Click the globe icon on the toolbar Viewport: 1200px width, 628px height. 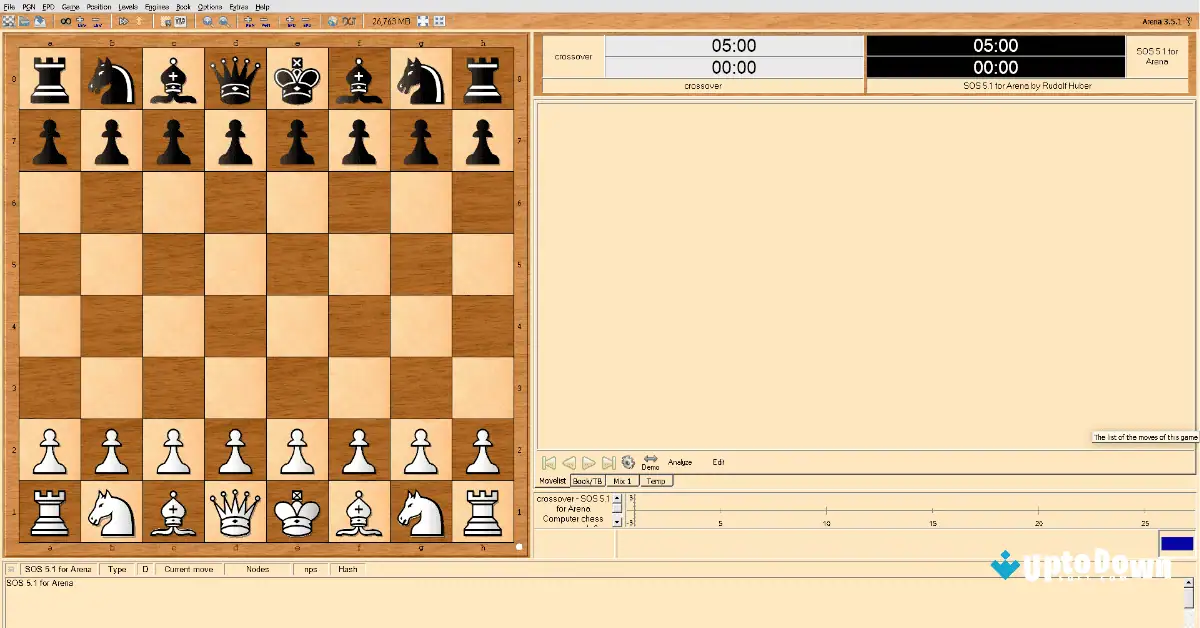coord(330,20)
